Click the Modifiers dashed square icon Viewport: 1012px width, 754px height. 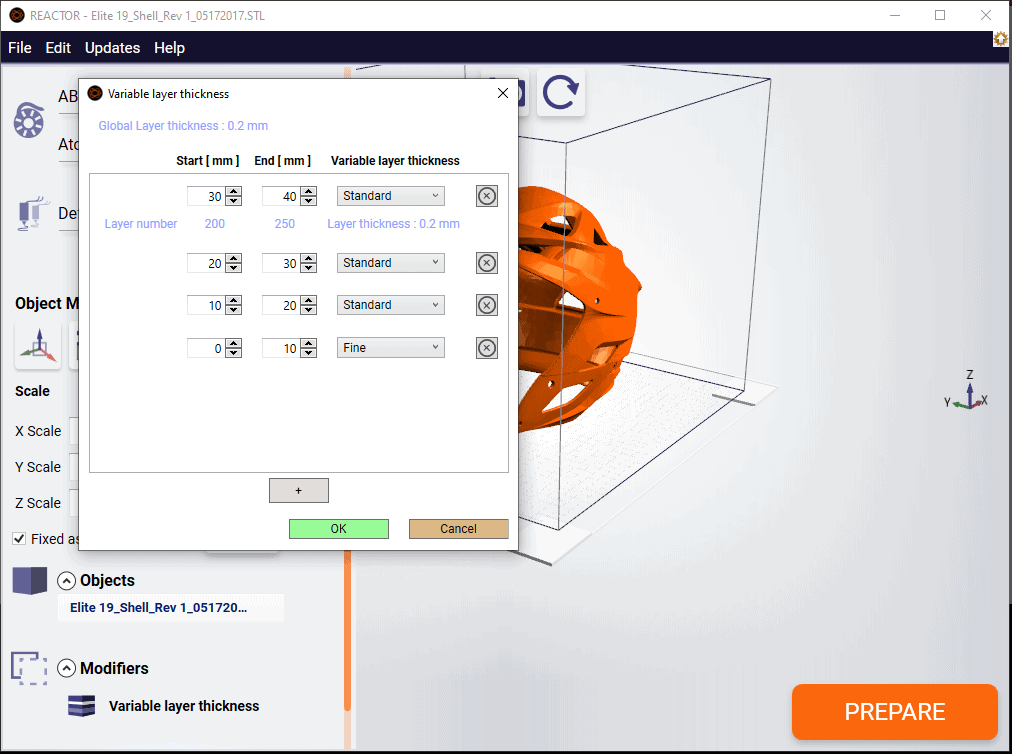[29, 668]
